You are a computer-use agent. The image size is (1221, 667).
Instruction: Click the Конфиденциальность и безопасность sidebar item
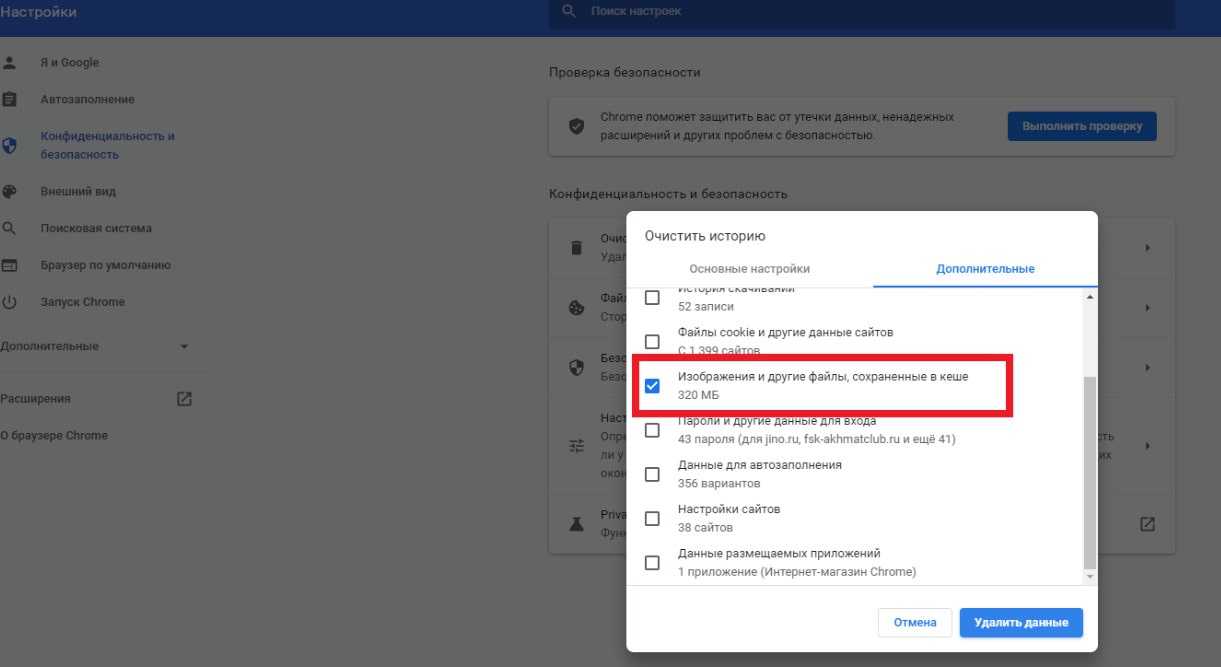point(108,145)
